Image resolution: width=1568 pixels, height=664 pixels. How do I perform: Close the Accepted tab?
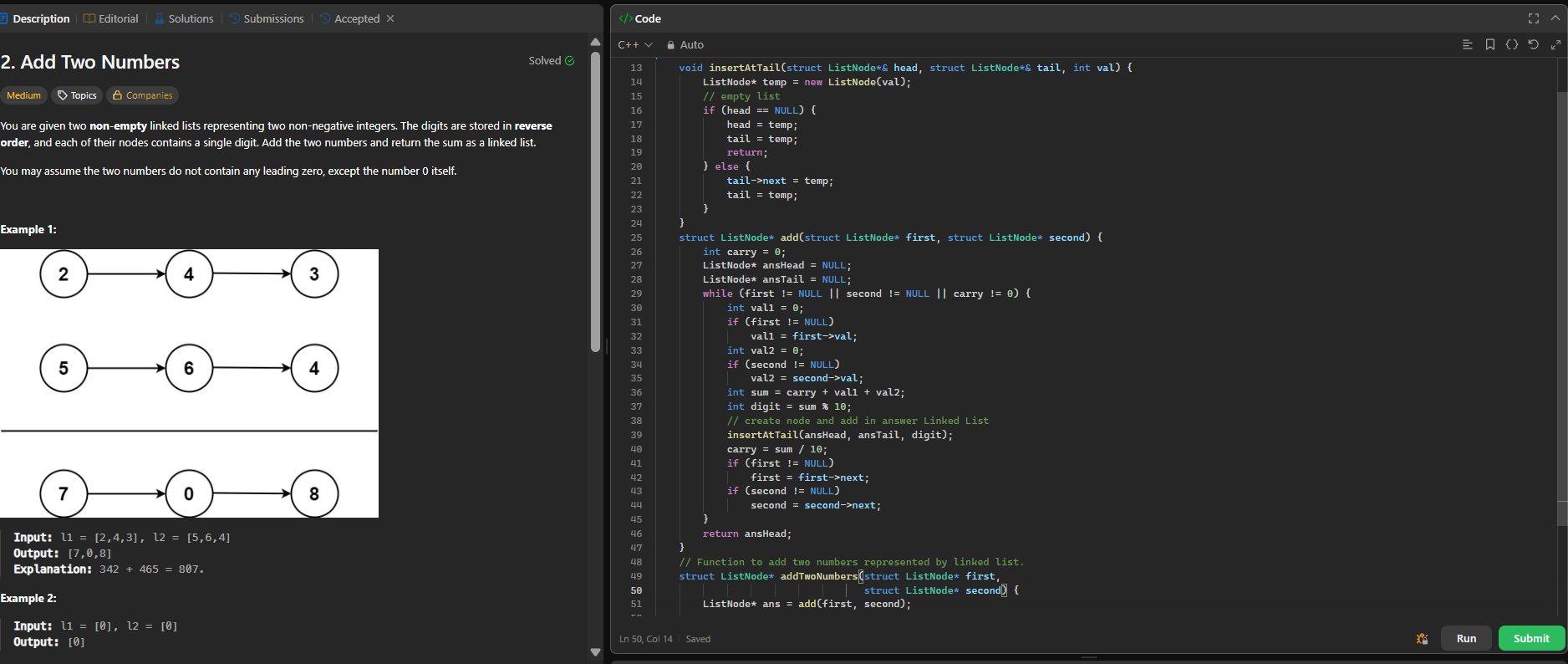tap(390, 18)
